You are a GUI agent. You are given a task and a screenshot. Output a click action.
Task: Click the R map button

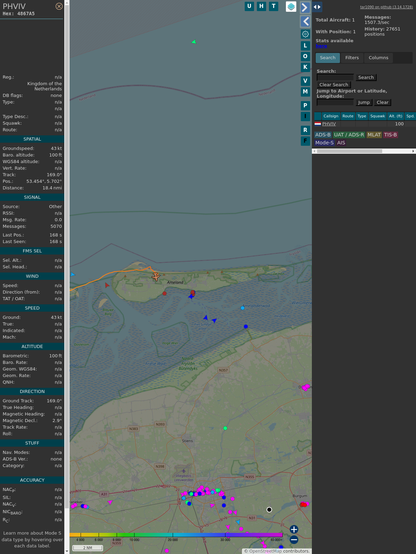(305, 130)
